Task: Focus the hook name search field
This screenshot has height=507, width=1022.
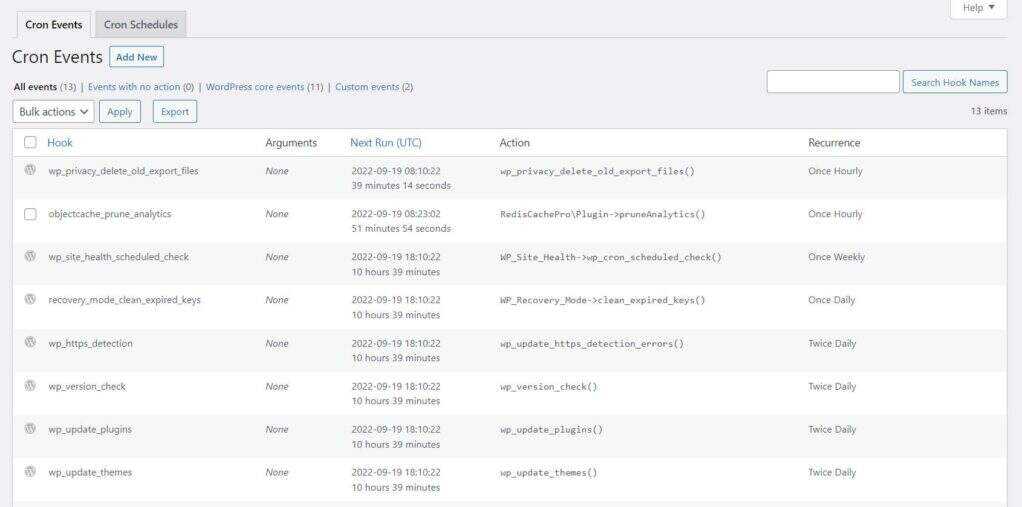Action: pyautogui.click(x=832, y=82)
